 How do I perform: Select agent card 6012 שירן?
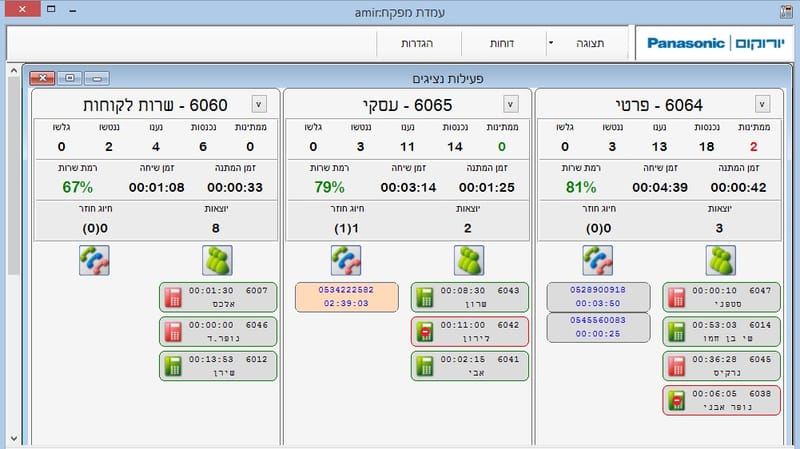pos(218,366)
